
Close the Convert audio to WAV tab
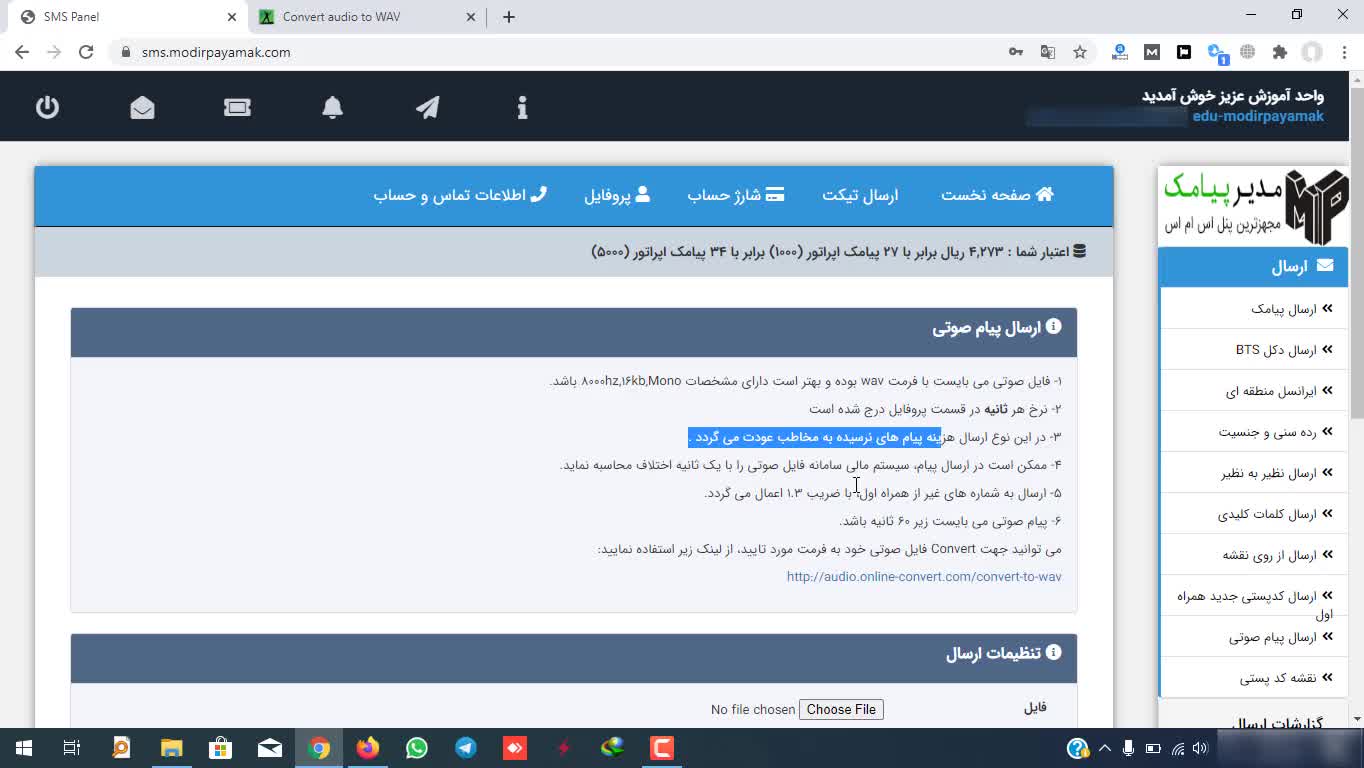tap(471, 17)
